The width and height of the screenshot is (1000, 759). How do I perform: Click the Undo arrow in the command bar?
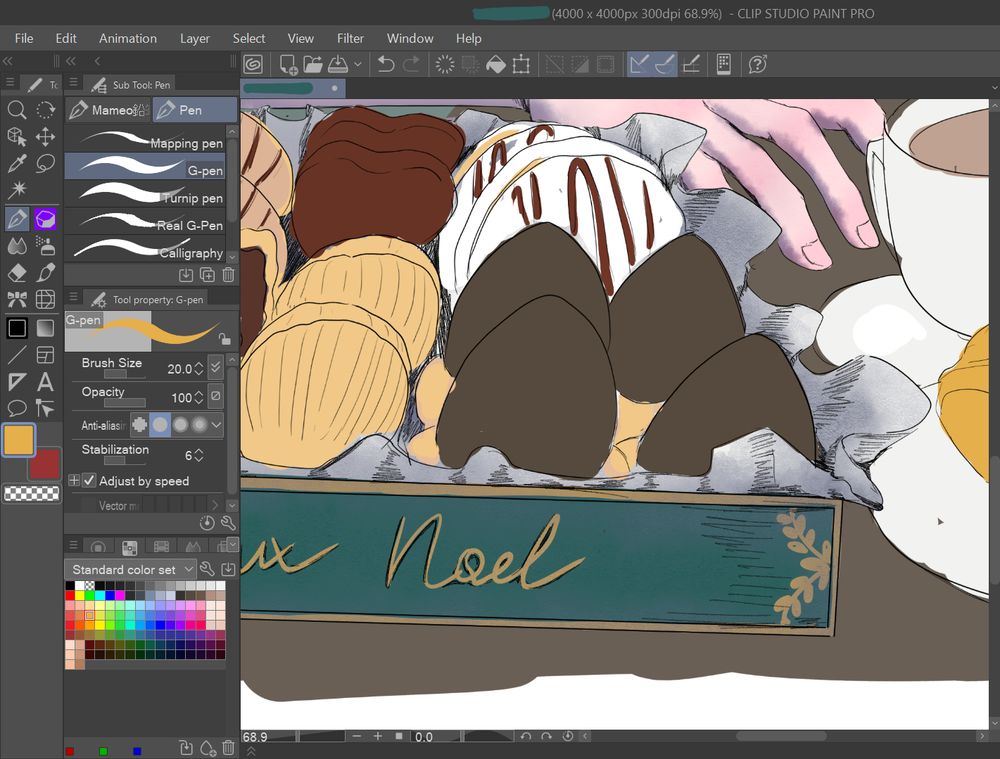(x=386, y=65)
